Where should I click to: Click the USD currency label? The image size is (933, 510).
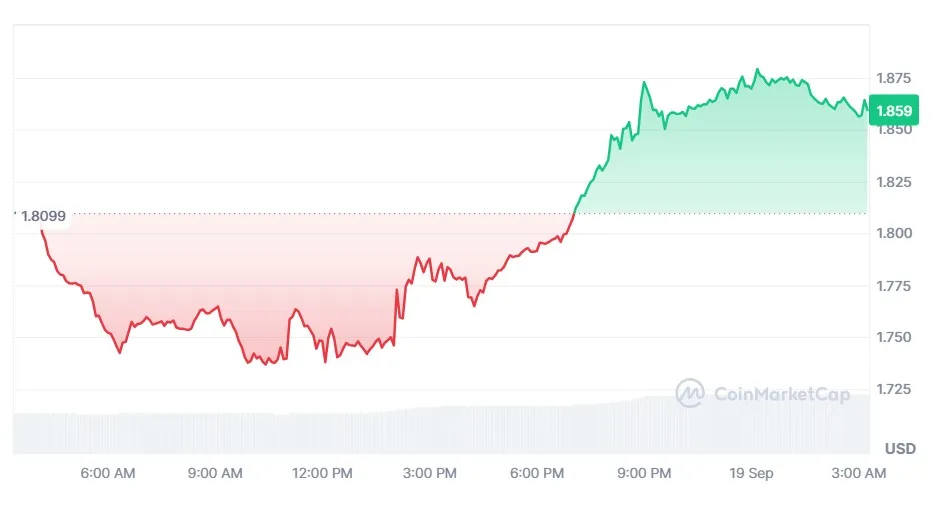pos(900,448)
